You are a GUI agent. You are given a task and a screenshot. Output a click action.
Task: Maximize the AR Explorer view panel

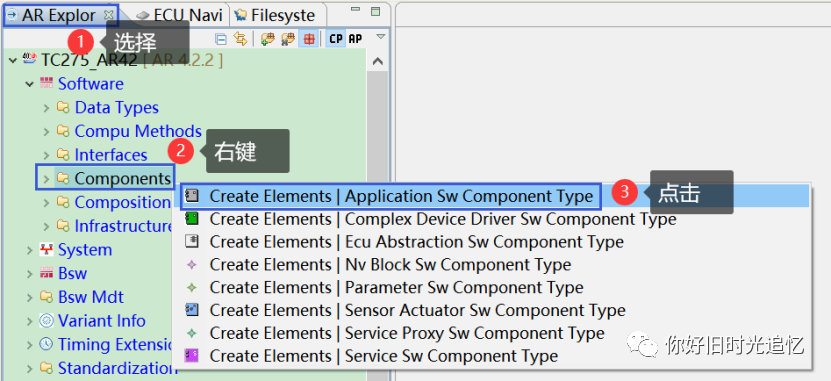(x=375, y=11)
